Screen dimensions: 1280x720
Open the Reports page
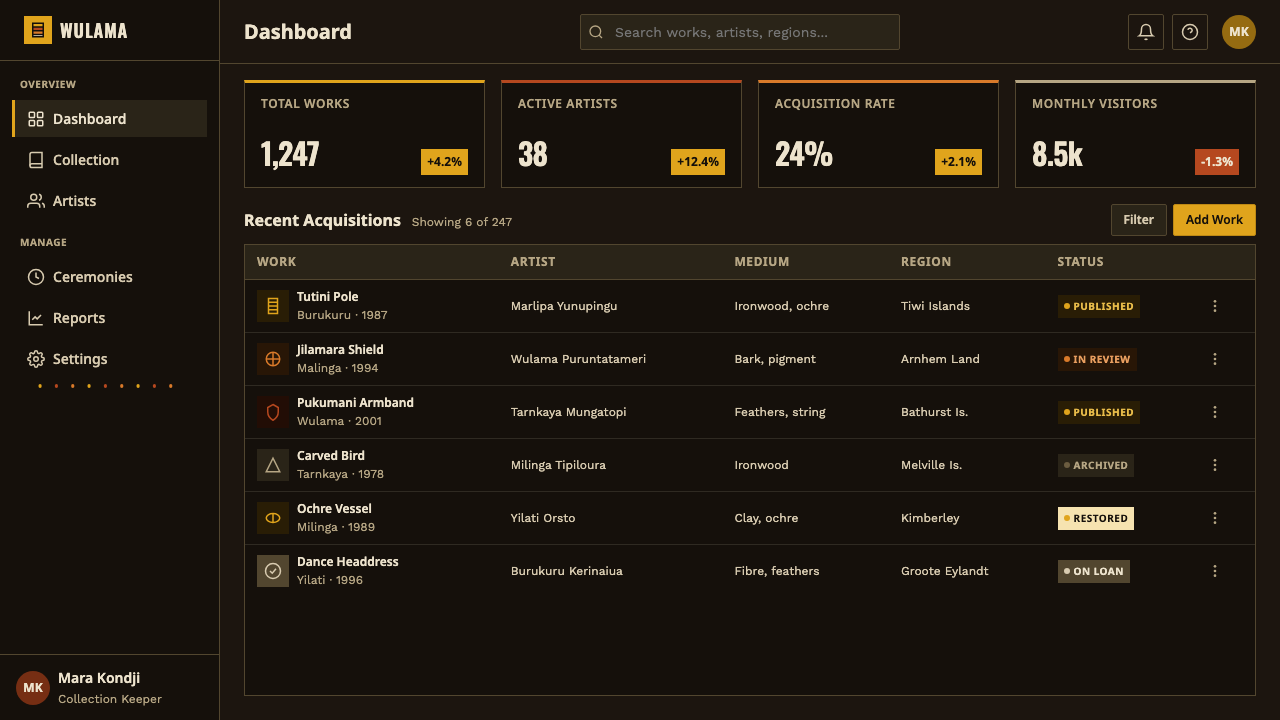click(x=110, y=318)
